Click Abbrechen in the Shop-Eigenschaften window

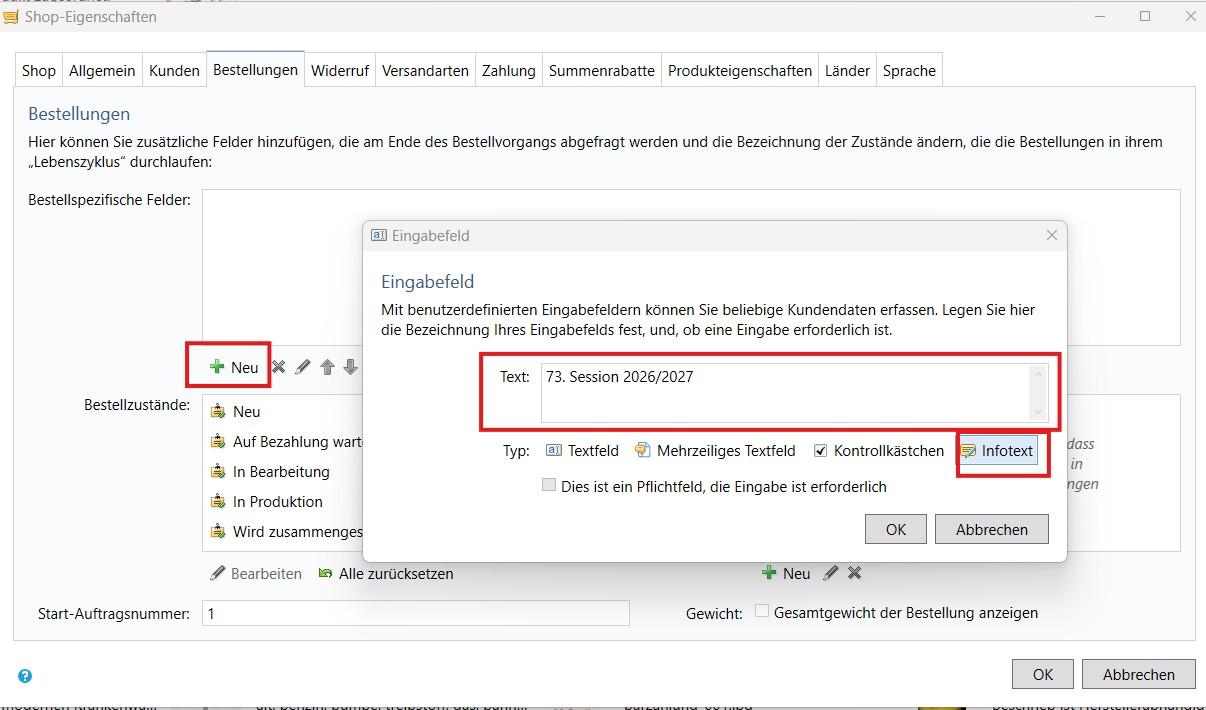(x=1139, y=674)
